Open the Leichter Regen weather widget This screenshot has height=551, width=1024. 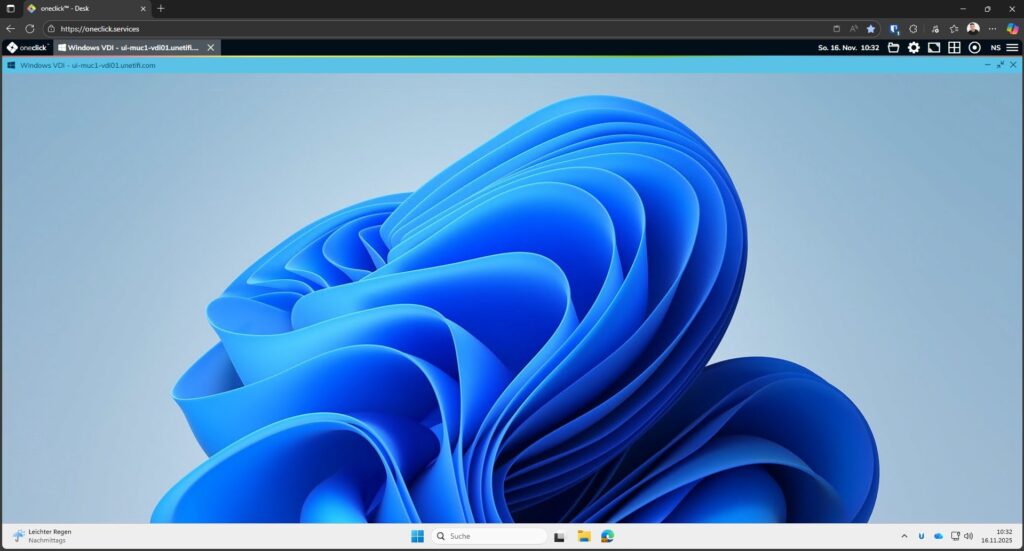[x=40, y=536]
